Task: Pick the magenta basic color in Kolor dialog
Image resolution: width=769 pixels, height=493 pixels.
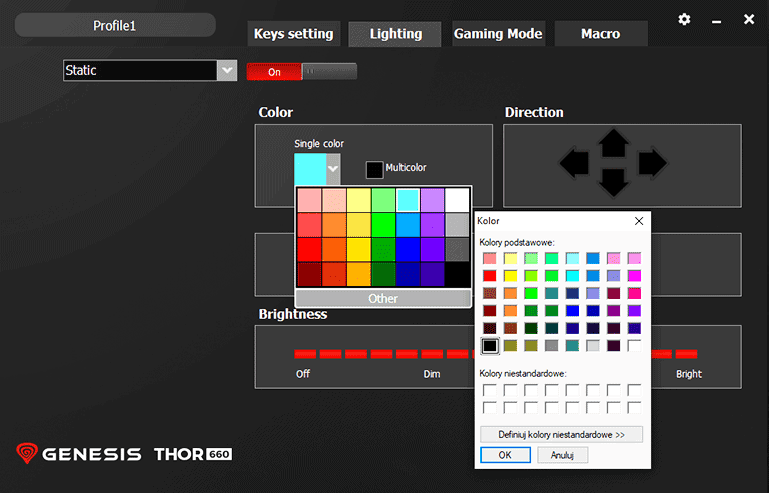Action: click(x=634, y=276)
